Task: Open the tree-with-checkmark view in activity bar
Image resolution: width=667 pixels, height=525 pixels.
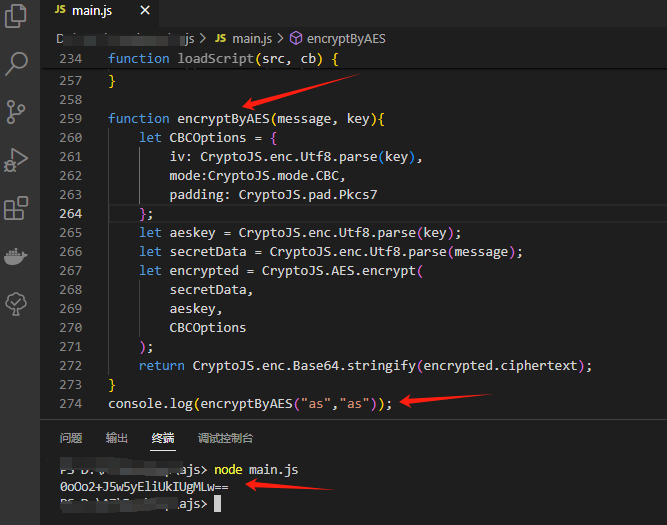Action: tap(16, 304)
